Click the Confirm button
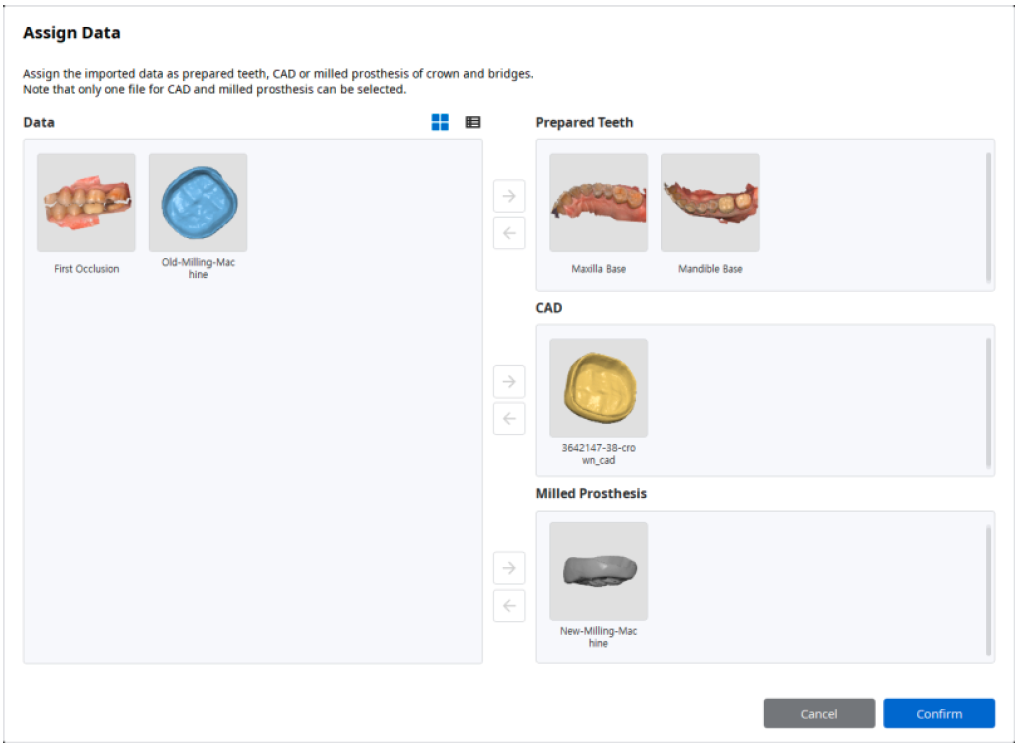Viewport: 1020px width, 748px height. (939, 714)
